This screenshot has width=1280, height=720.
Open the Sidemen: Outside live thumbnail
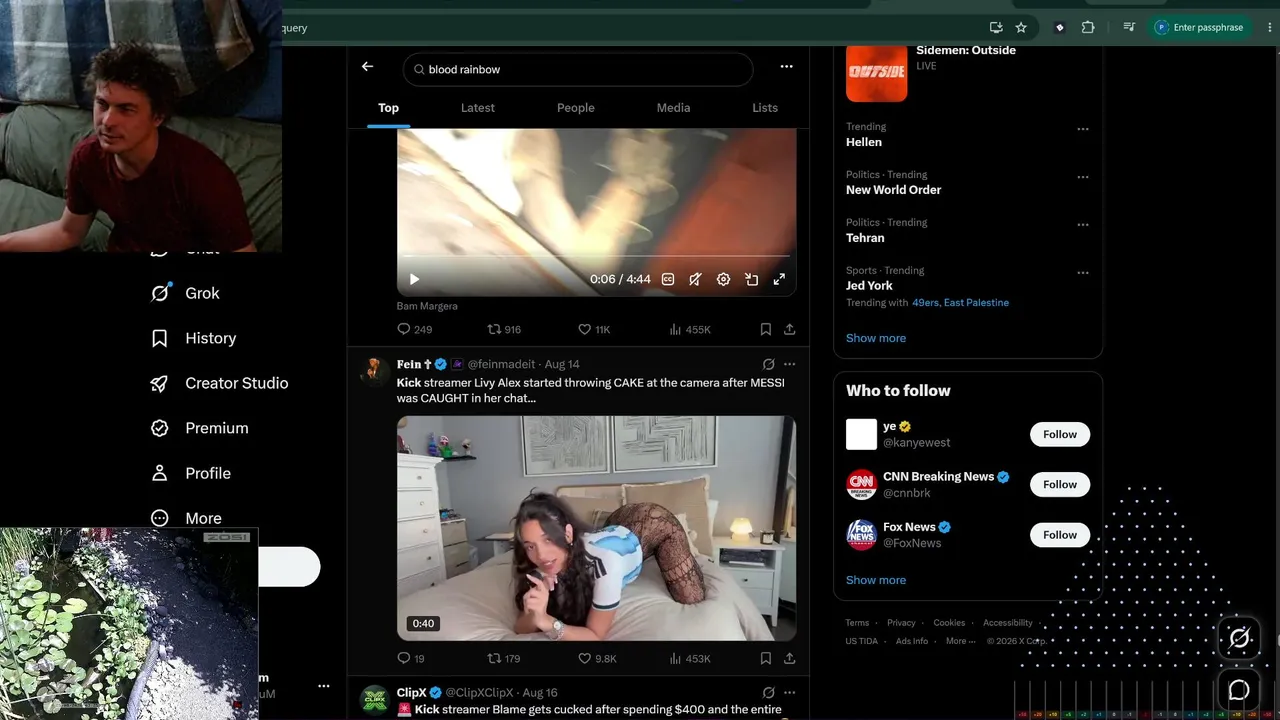point(877,71)
